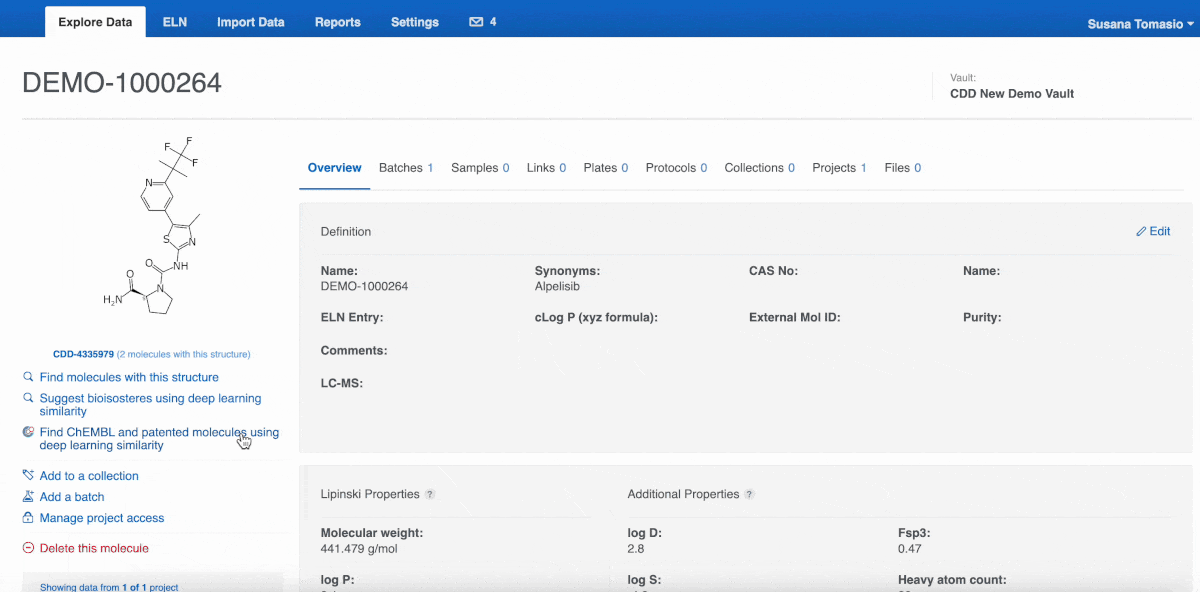Image resolution: width=1200 pixels, height=592 pixels.
Task: Go to the ELN menu item
Action: pos(175,22)
